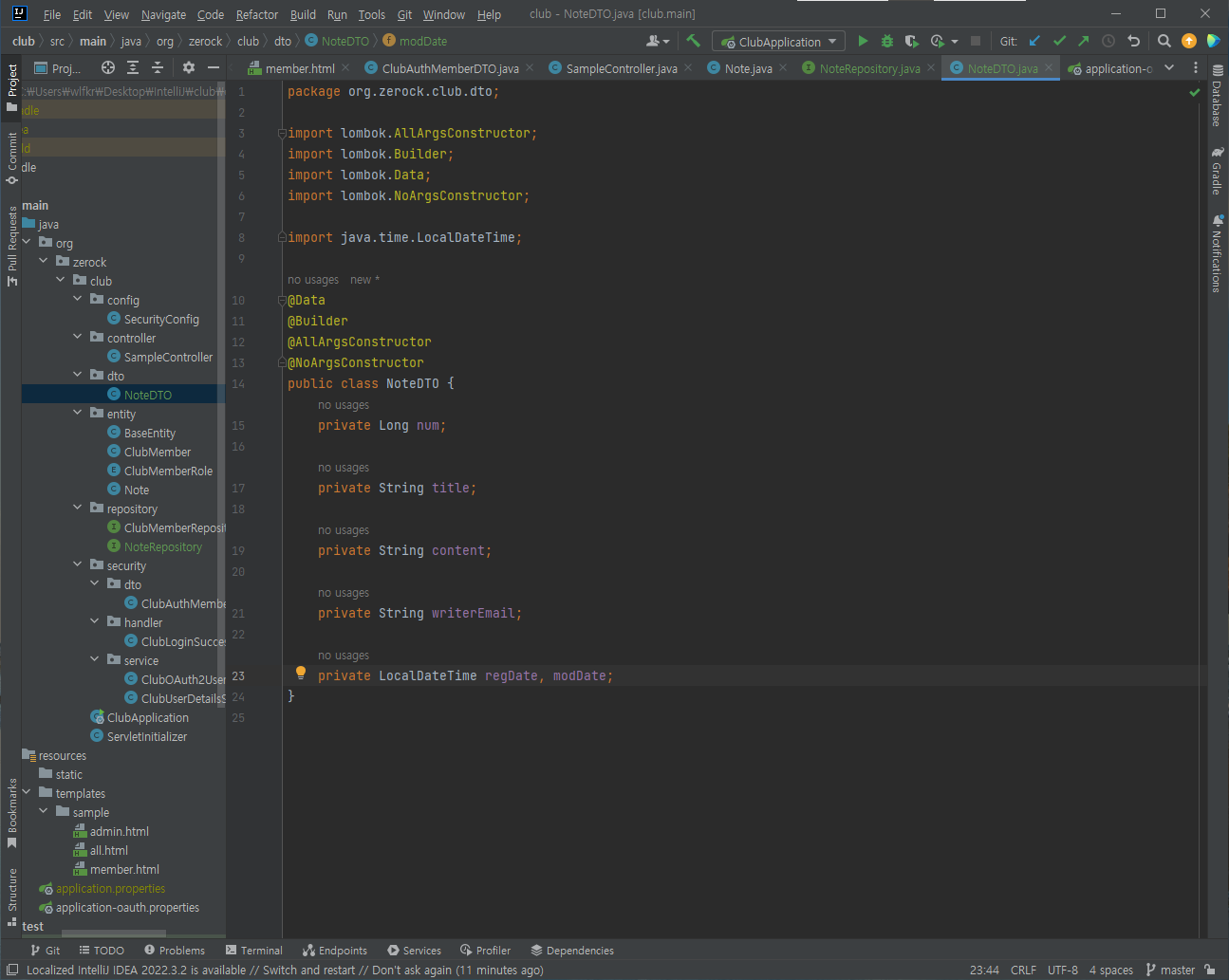The height and width of the screenshot is (980, 1229).
Task: Collapse the templates folder
Action: (x=27, y=792)
